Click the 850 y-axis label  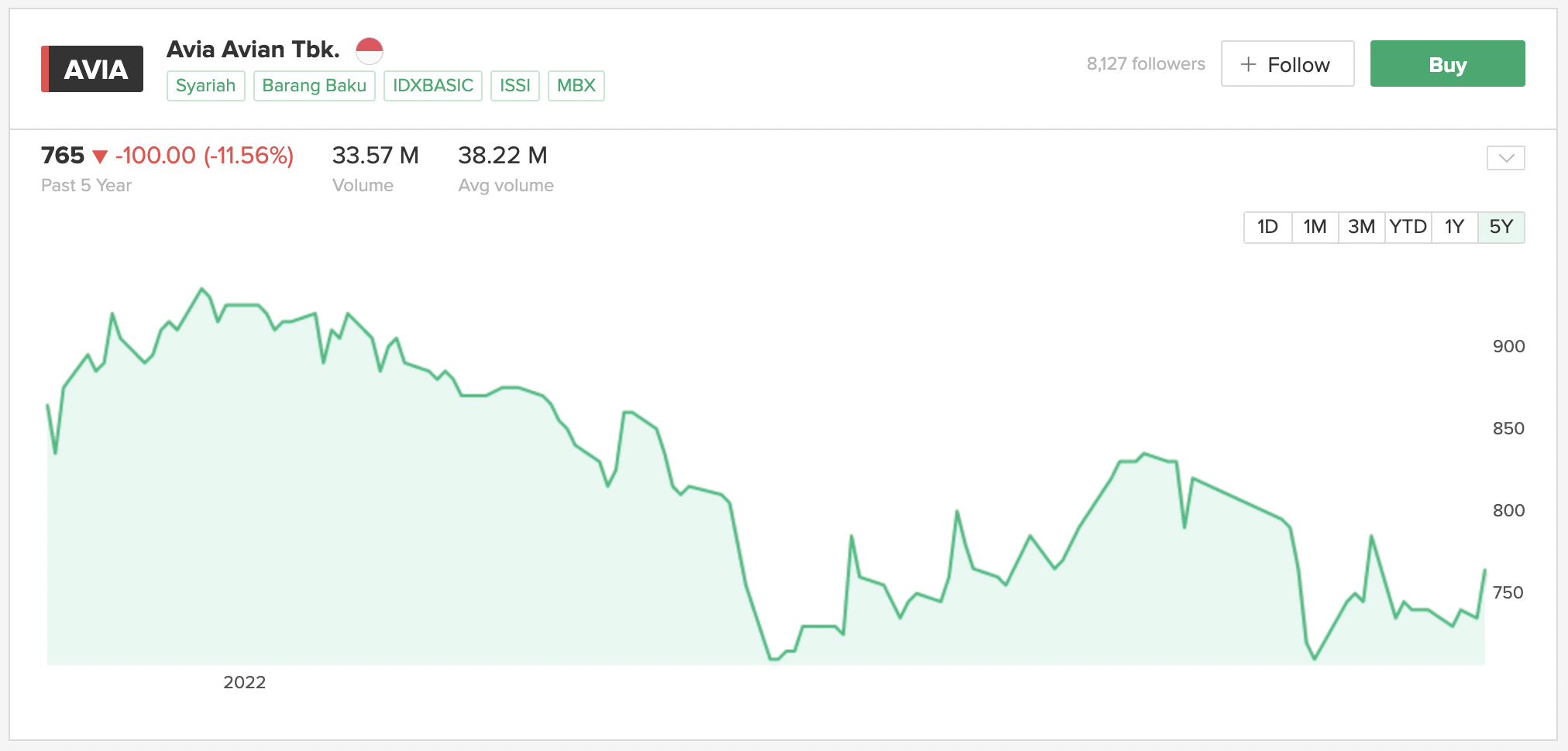(1508, 428)
